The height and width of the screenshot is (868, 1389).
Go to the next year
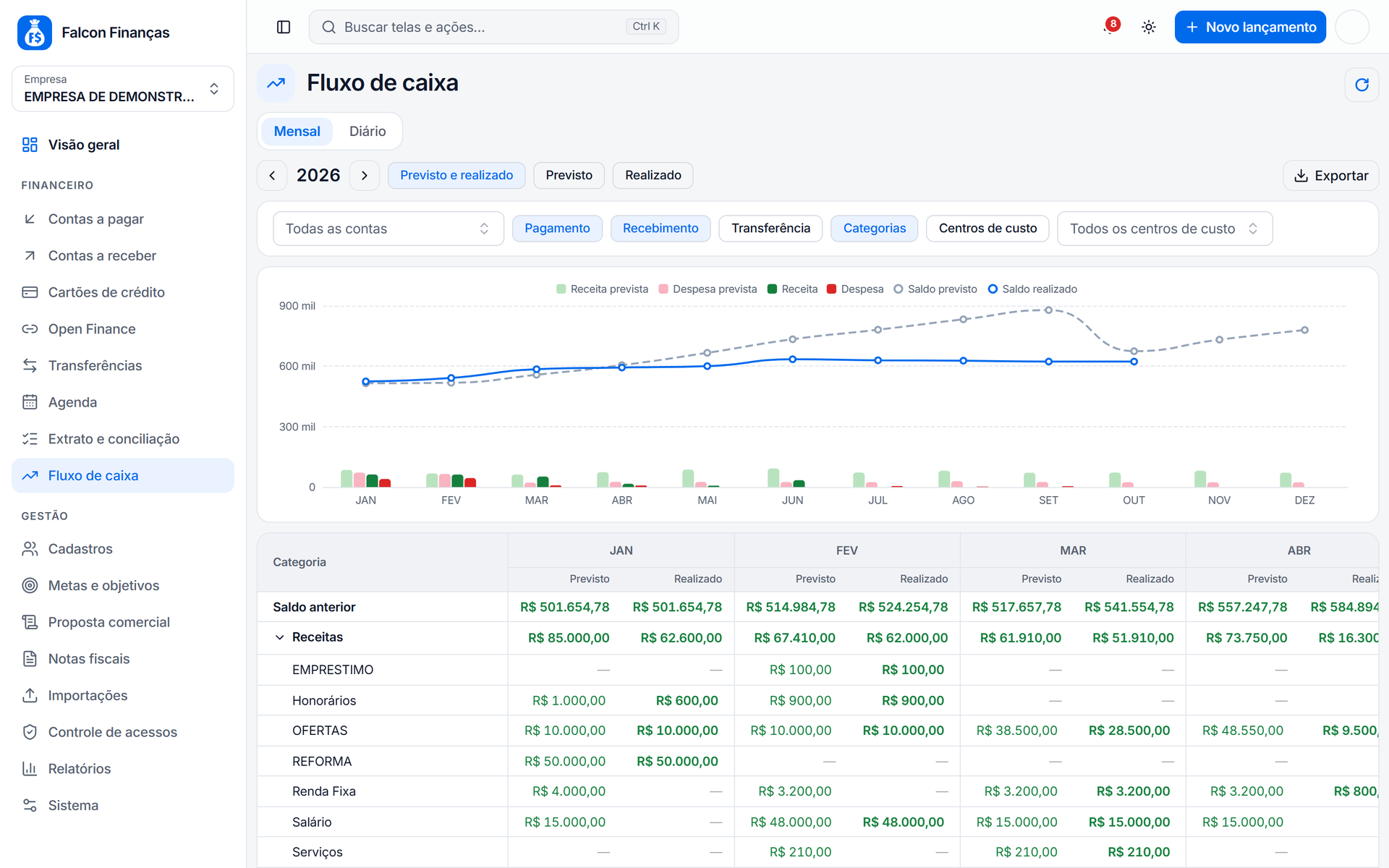tap(365, 175)
